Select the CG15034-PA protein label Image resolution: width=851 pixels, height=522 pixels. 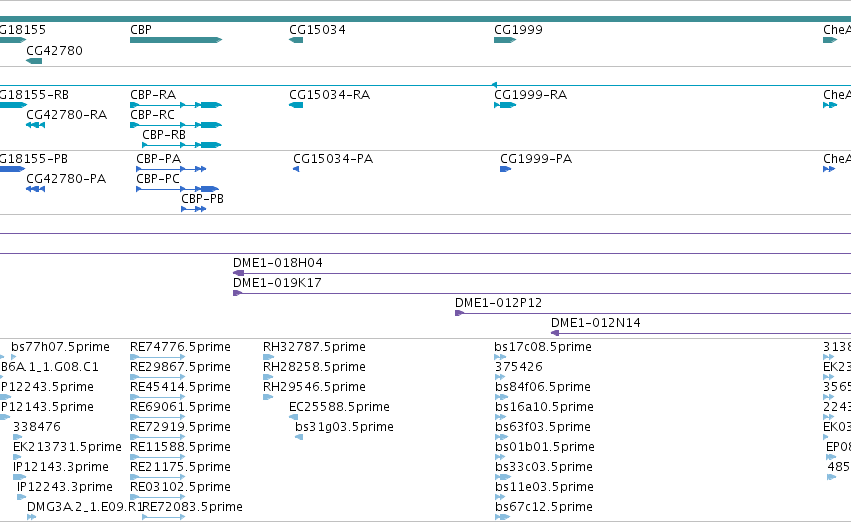(333, 159)
